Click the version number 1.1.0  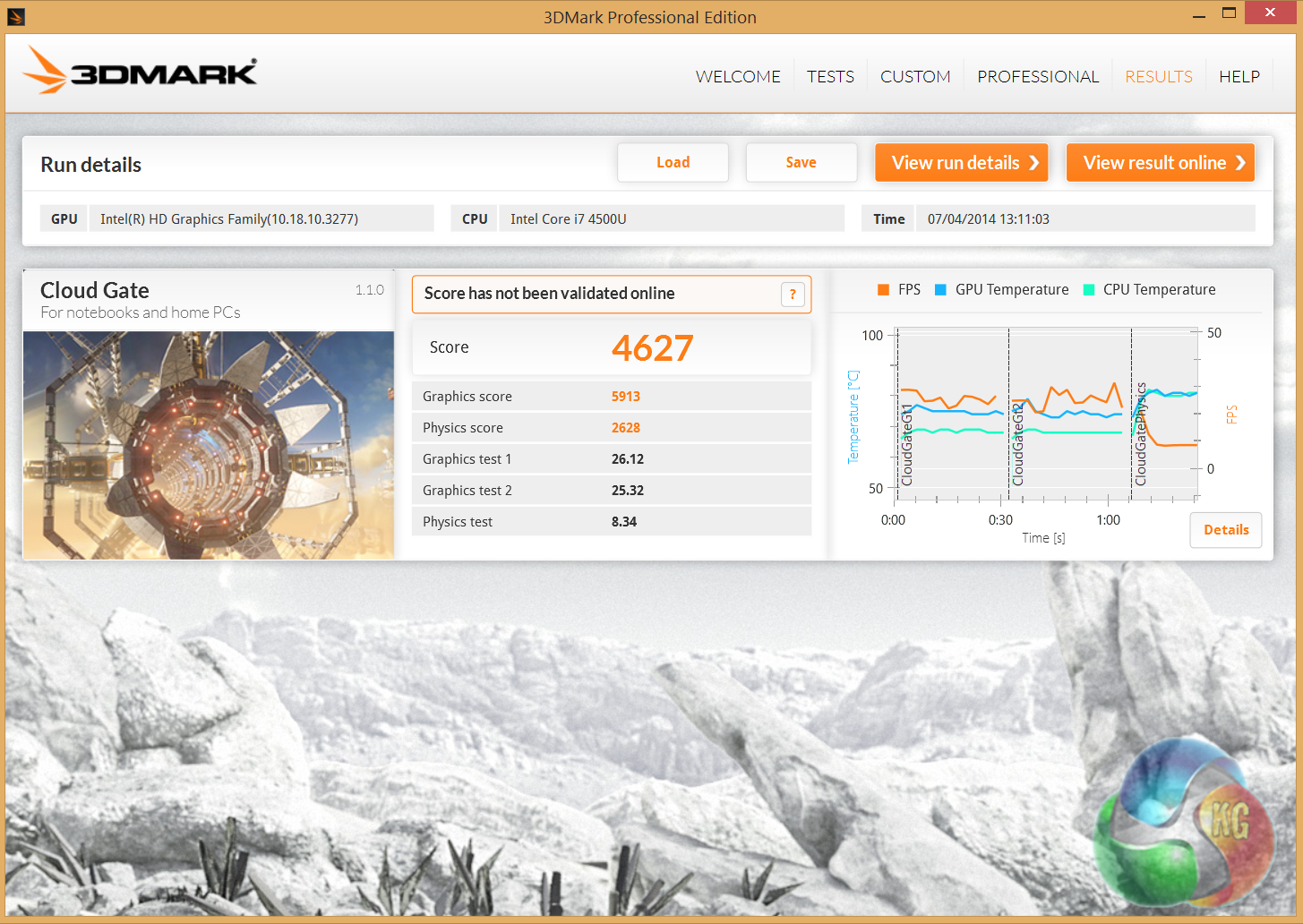(x=369, y=290)
